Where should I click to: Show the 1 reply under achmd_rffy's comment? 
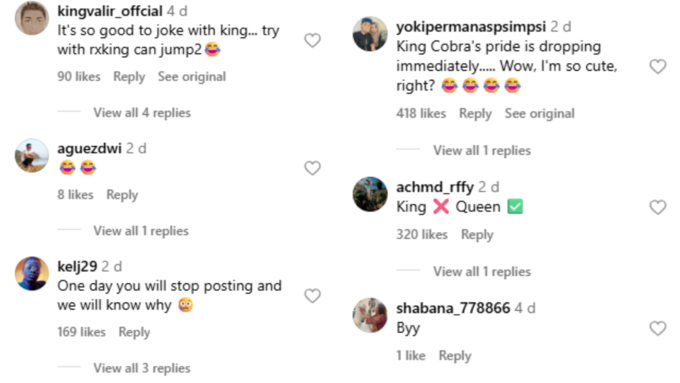(x=482, y=272)
